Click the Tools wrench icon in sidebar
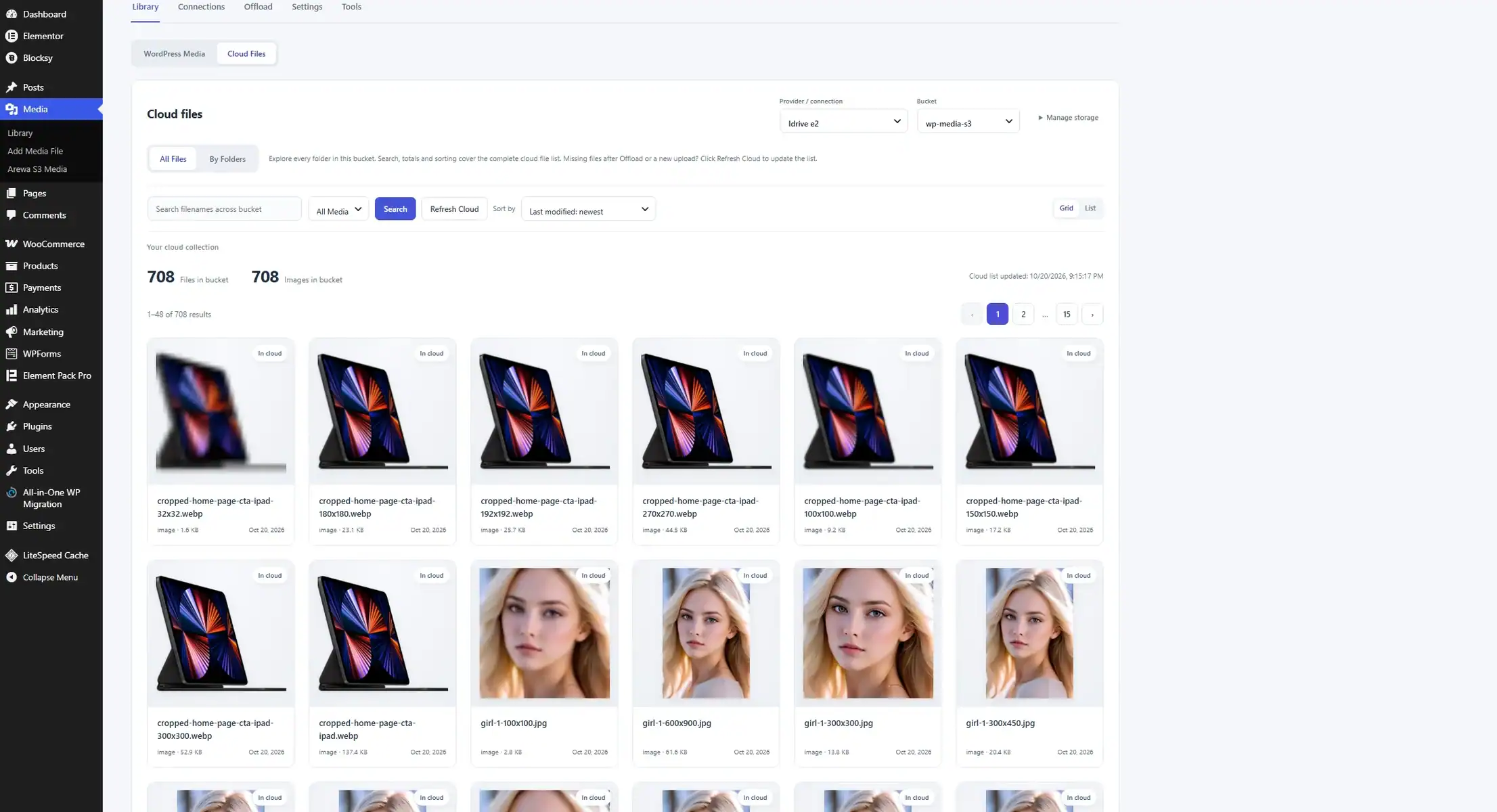 12,471
